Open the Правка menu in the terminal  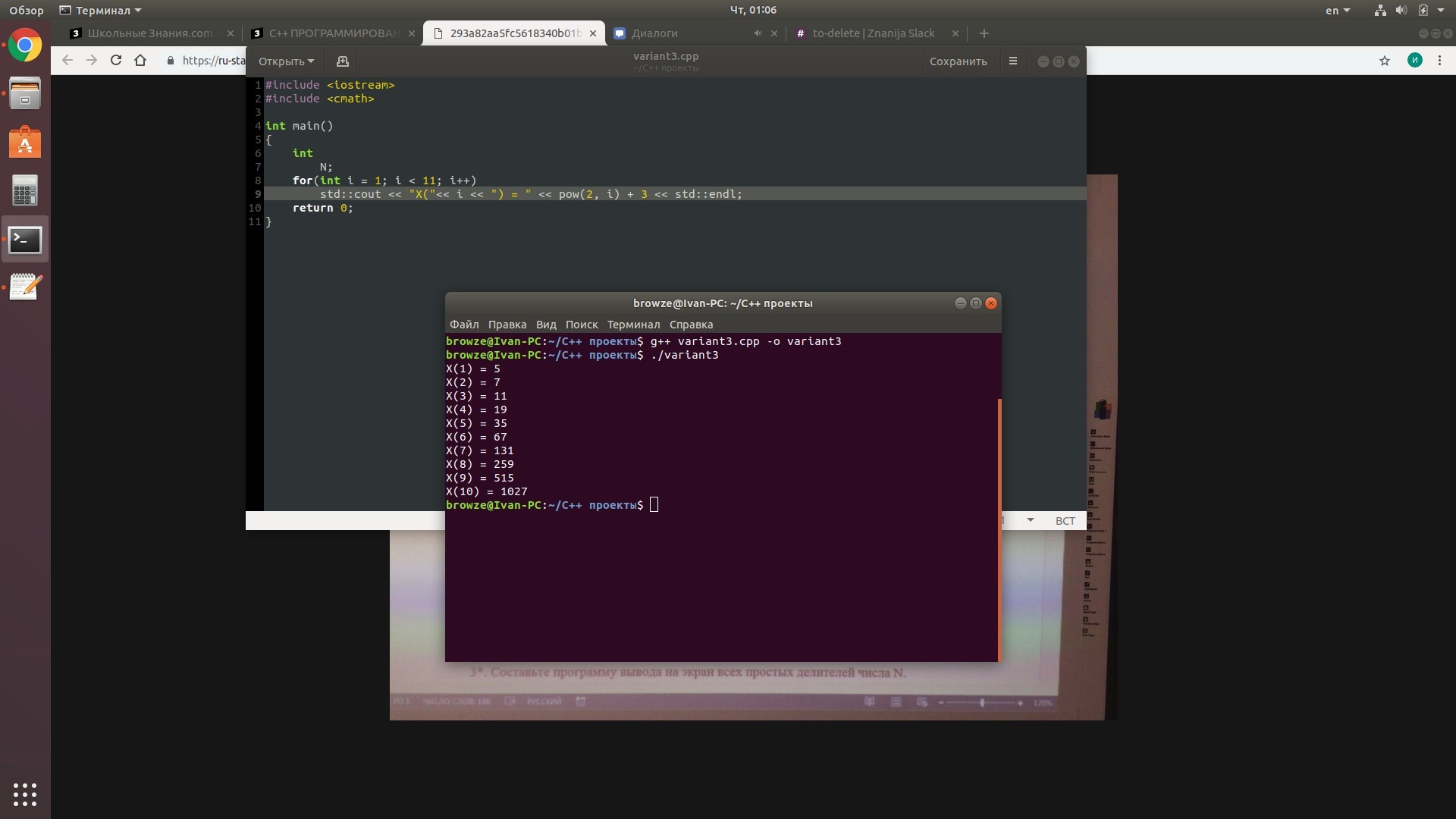point(507,325)
